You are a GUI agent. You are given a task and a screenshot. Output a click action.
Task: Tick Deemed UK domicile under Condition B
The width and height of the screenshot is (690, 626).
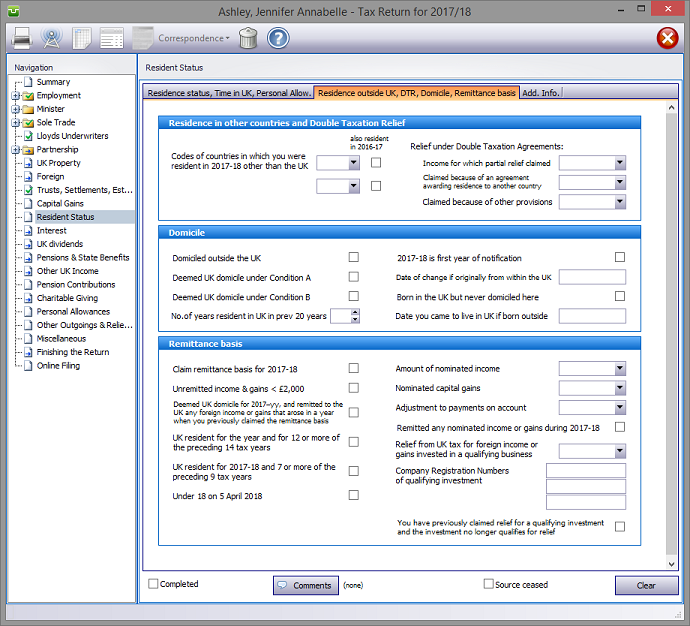[353, 296]
